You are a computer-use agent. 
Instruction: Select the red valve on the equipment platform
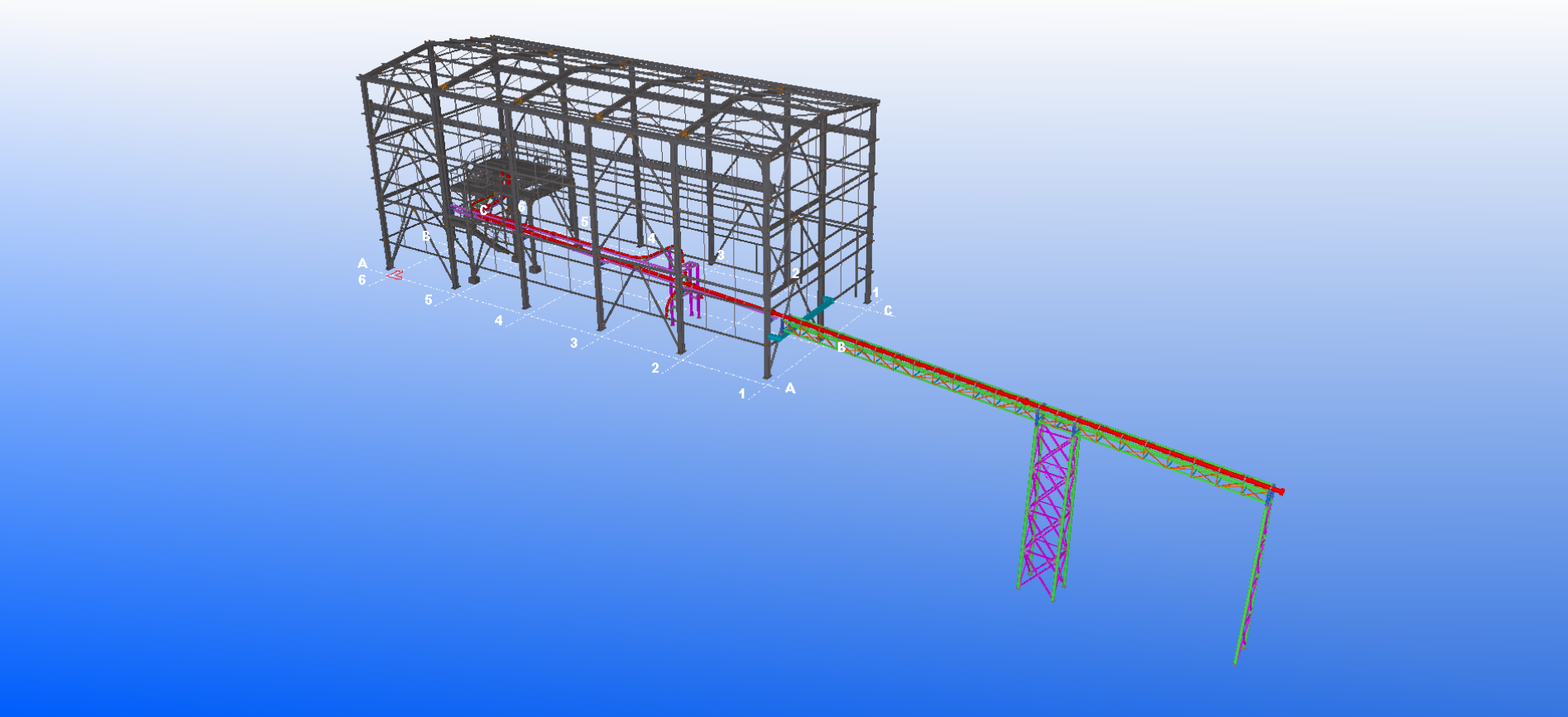tap(506, 177)
